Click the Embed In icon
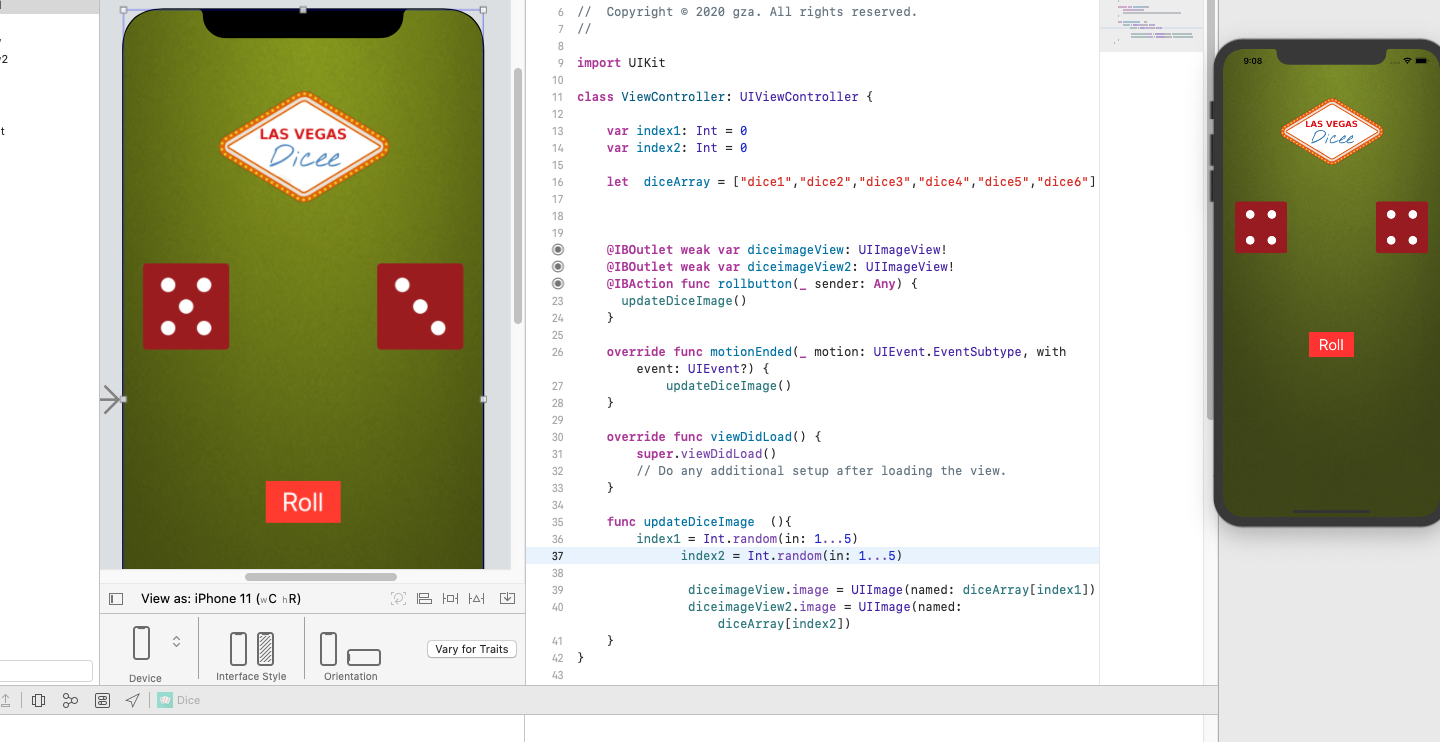This screenshot has height=742, width=1440. point(507,599)
